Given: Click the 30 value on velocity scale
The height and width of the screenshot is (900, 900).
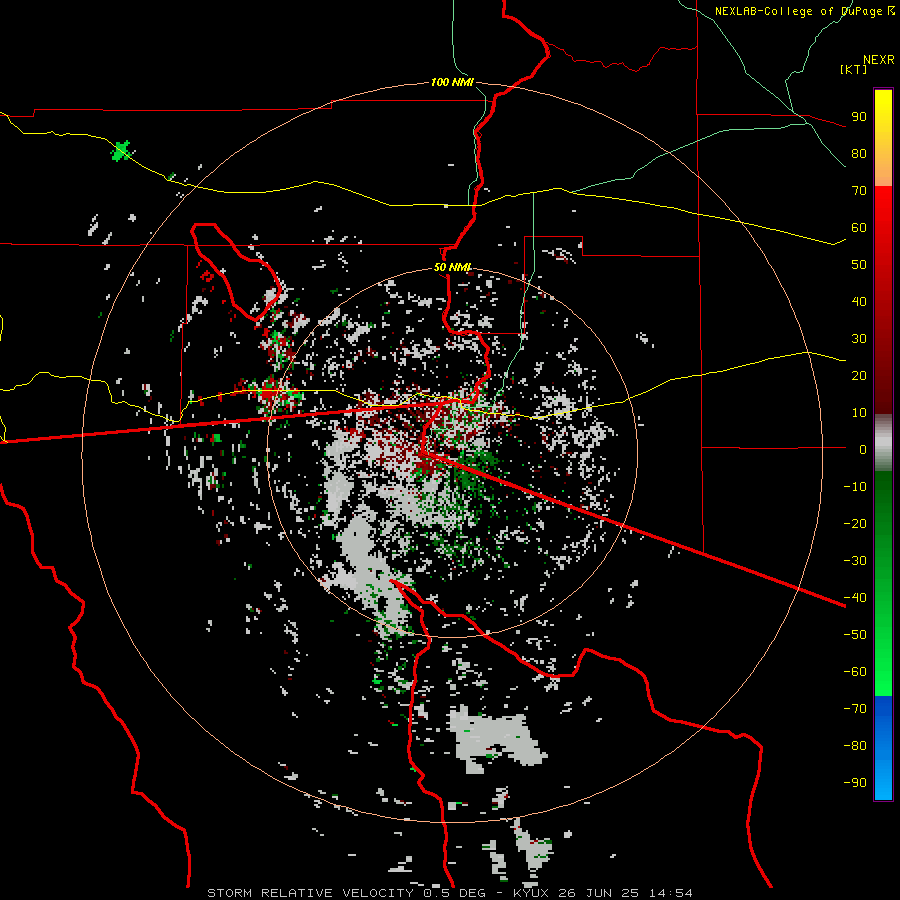Looking at the screenshot, I should pyautogui.click(x=859, y=339).
